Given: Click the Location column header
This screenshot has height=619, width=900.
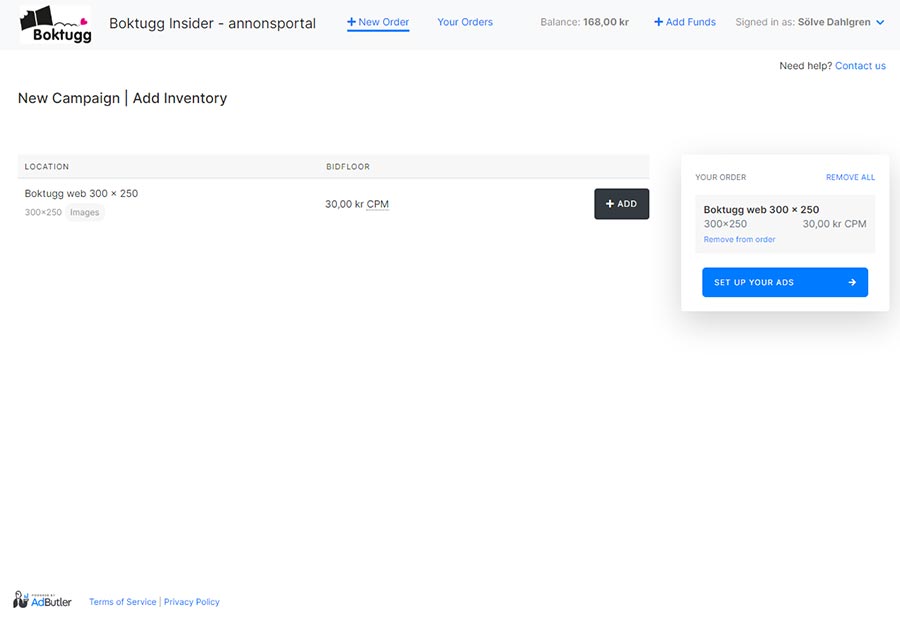Looking at the screenshot, I should tap(46, 167).
